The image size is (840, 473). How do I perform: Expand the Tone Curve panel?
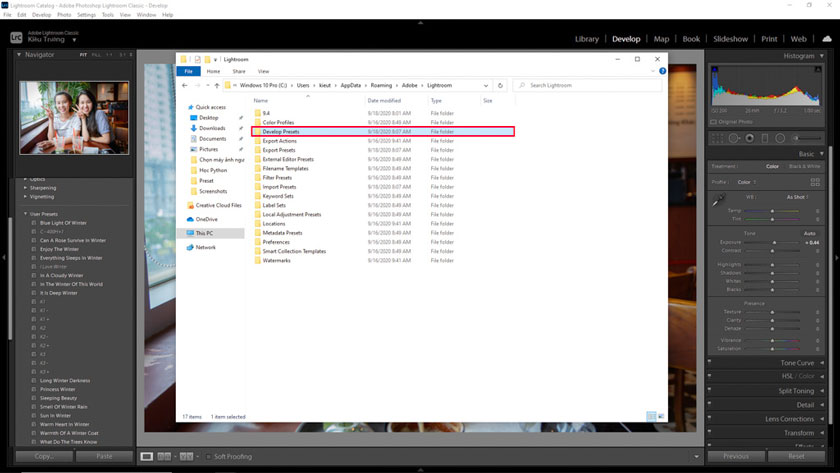[x=822, y=363]
